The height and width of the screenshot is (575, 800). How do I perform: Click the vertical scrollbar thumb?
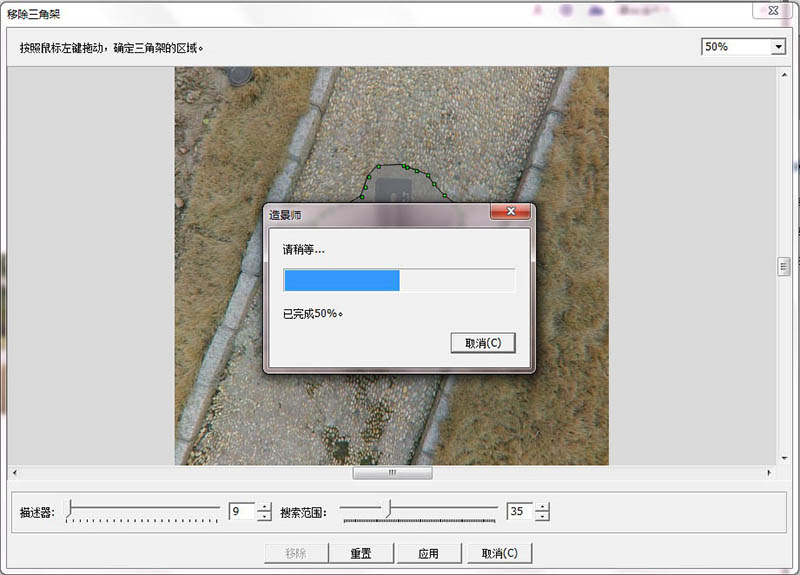[784, 266]
